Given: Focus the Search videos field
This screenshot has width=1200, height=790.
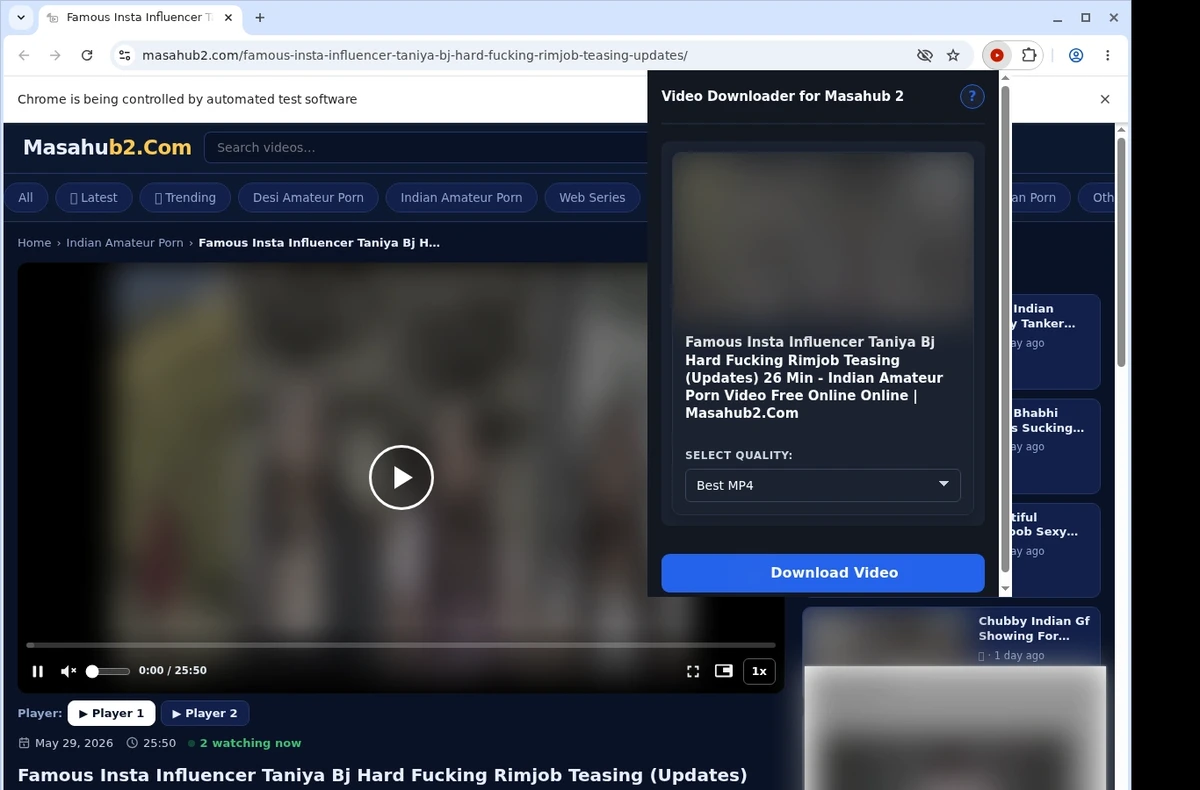Looking at the screenshot, I should pyautogui.click(x=427, y=148).
